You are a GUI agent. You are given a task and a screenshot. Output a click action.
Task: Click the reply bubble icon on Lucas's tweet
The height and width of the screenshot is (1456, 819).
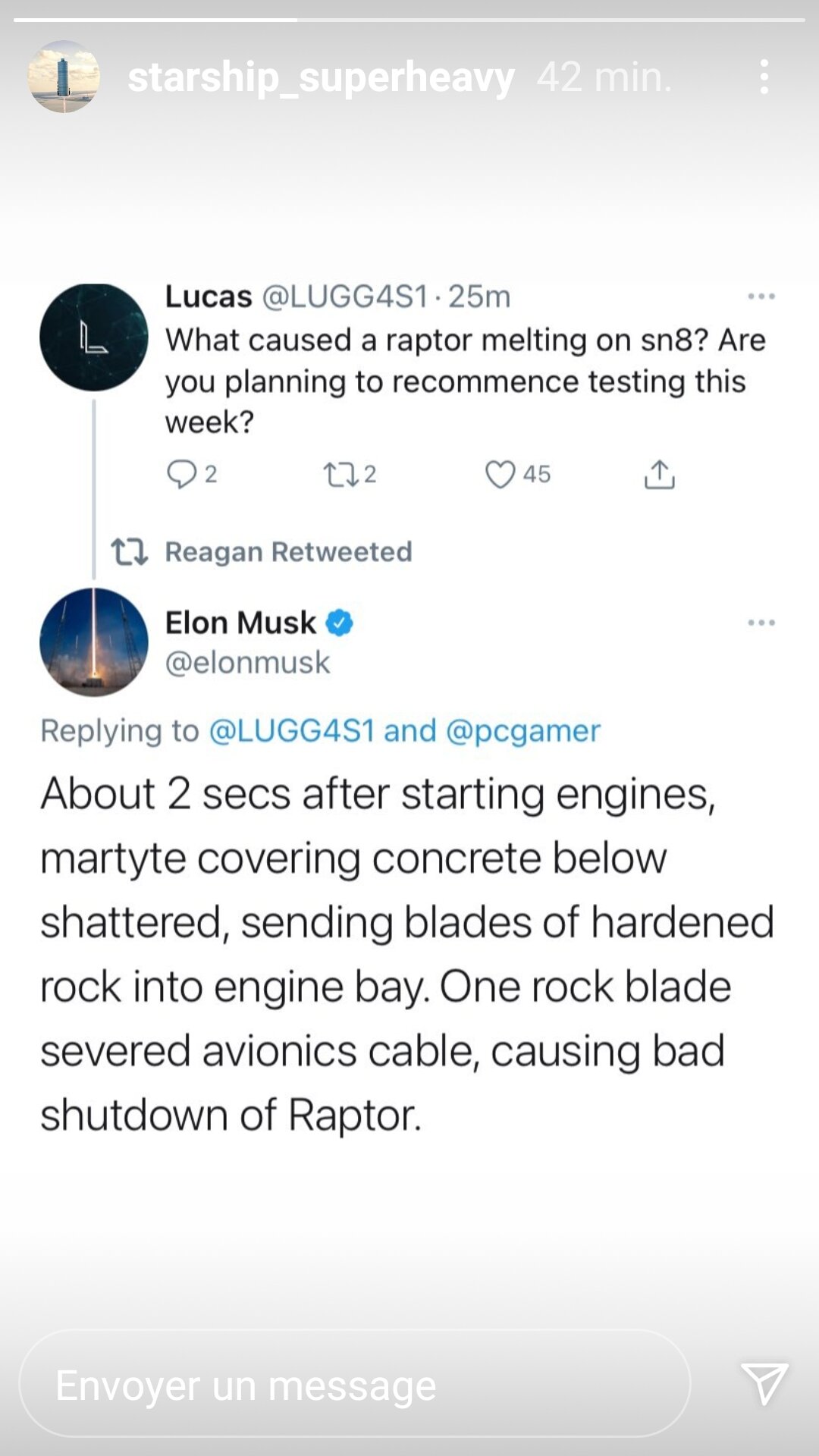pyautogui.click(x=181, y=475)
